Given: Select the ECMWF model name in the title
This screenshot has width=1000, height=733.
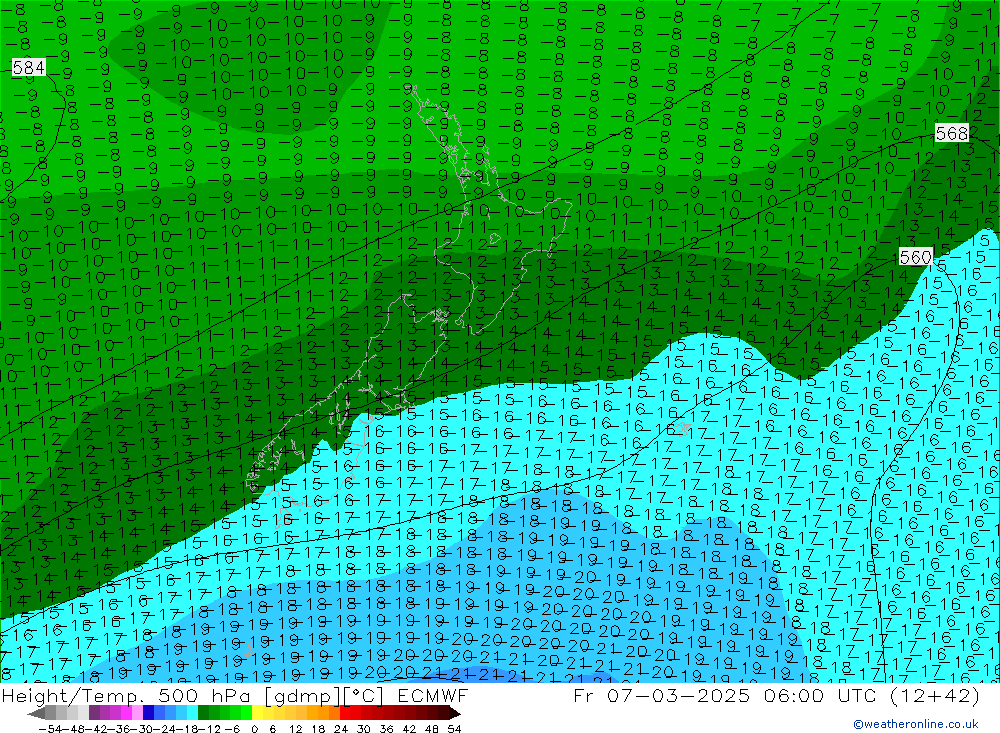Looking at the screenshot, I should click(x=432, y=695).
